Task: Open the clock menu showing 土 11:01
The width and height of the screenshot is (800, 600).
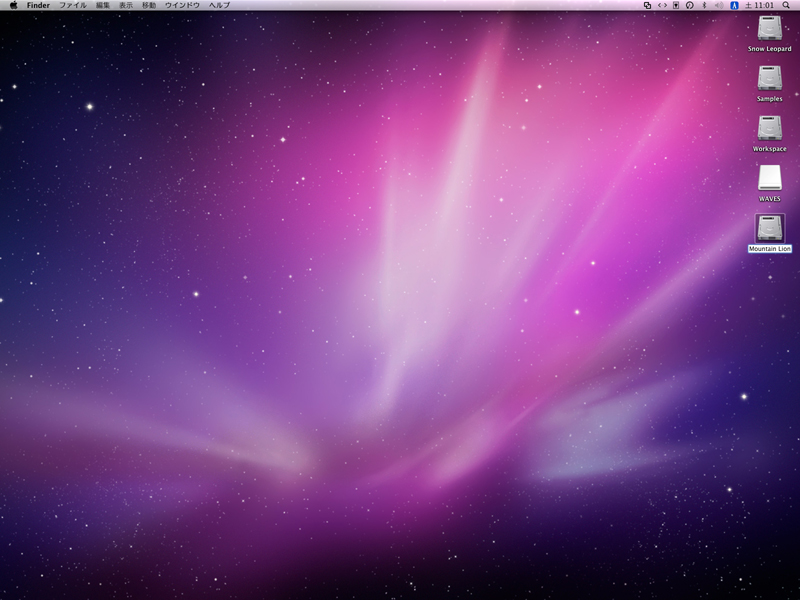Action: click(759, 5)
